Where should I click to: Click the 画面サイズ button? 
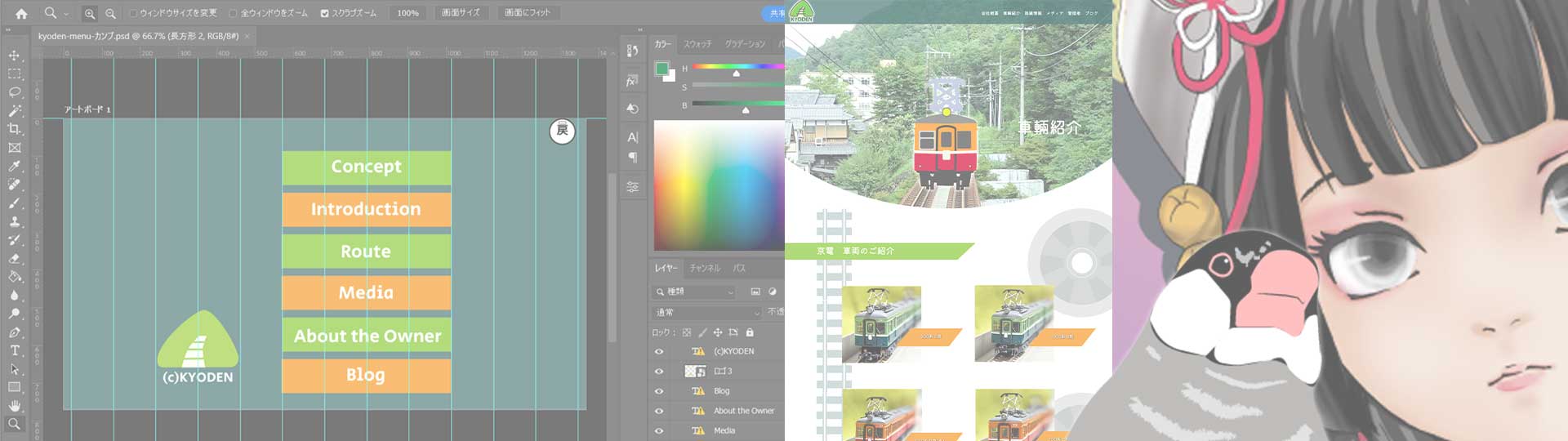461,13
